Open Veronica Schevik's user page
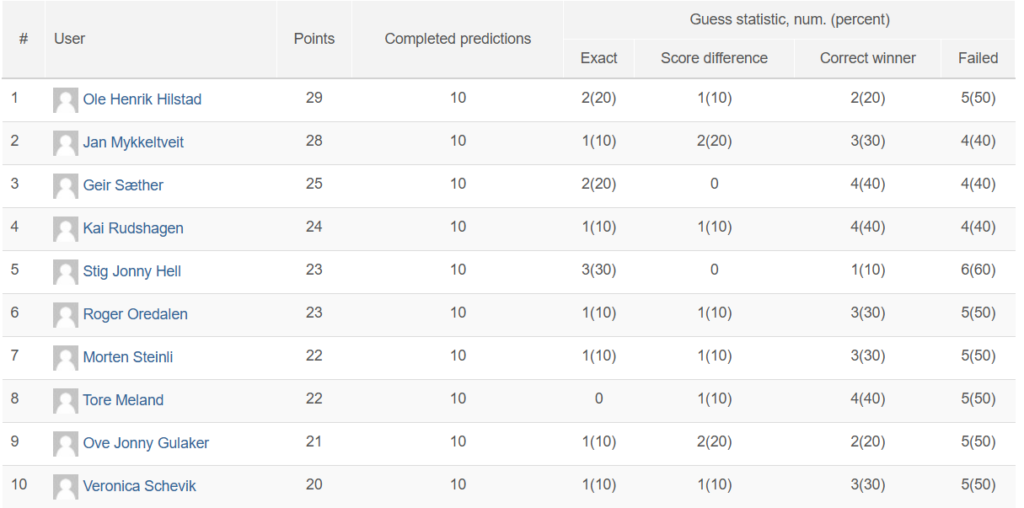 click(x=139, y=486)
